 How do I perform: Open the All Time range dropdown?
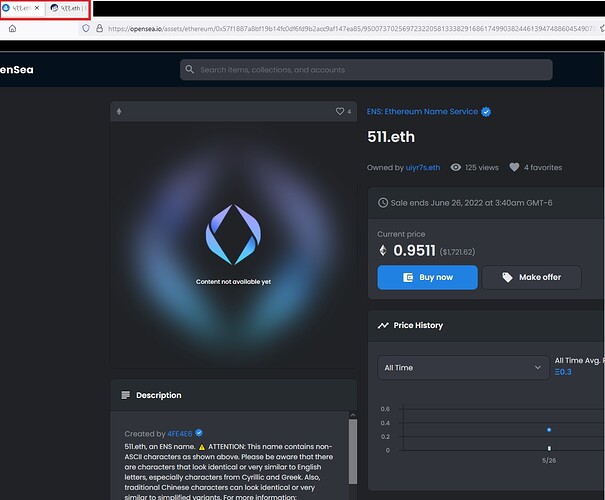coord(463,368)
